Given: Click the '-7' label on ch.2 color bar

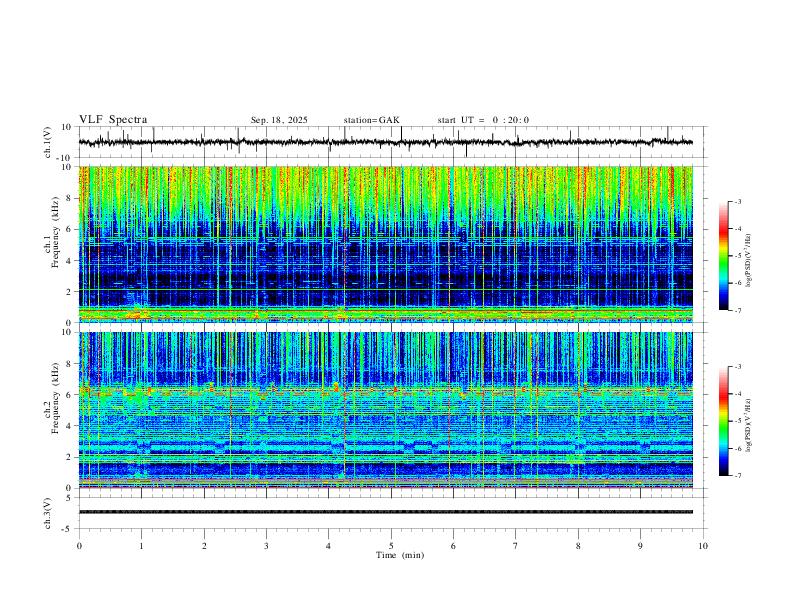Looking at the screenshot, I should [738, 476].
